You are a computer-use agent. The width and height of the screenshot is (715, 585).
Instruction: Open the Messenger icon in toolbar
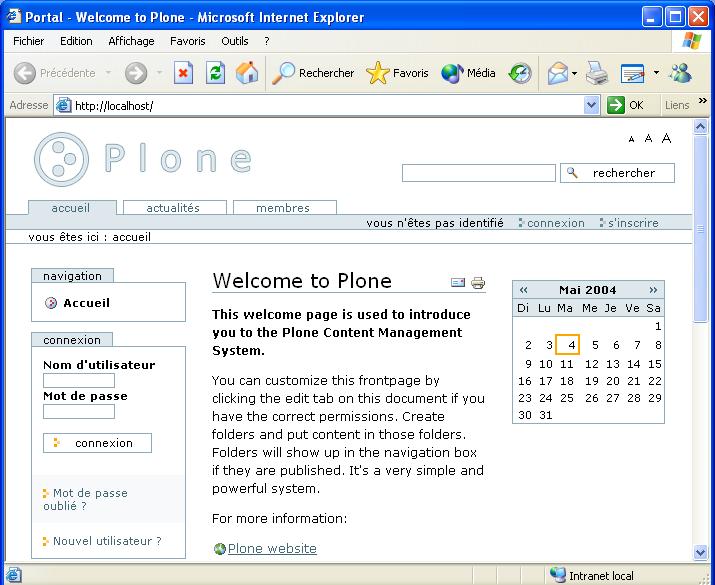tap(681, 73)
